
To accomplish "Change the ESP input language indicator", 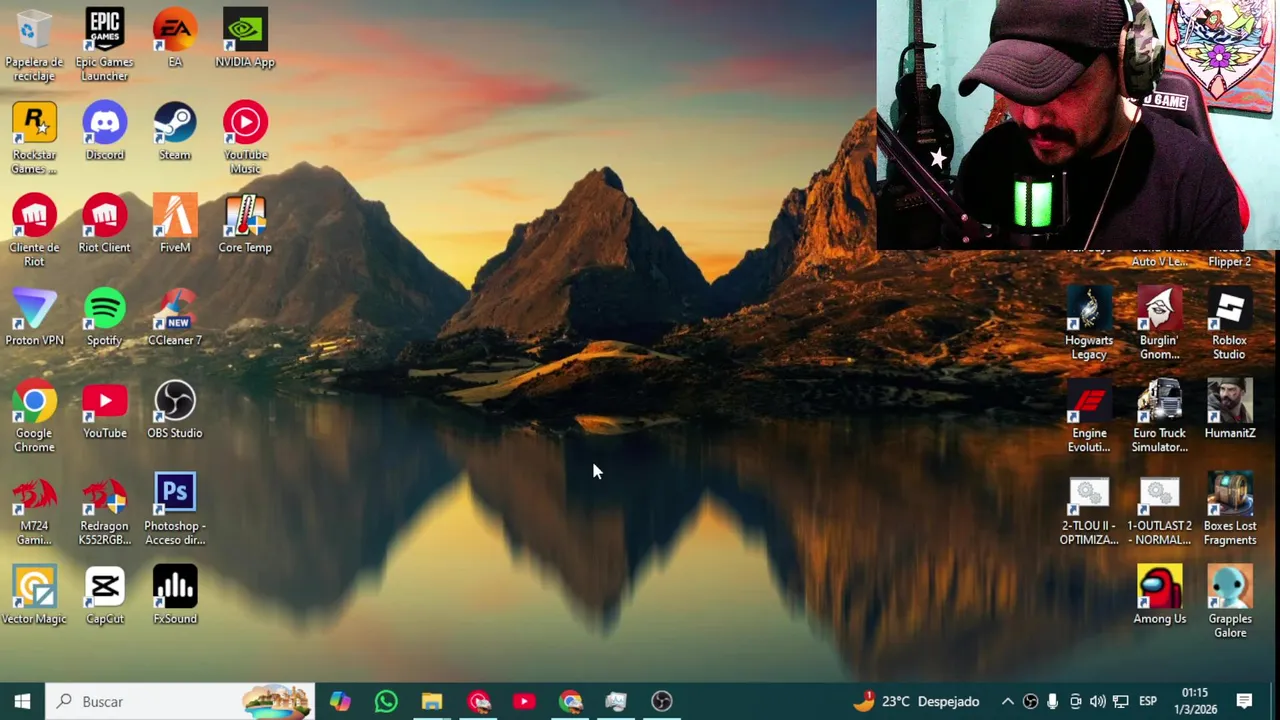I will (x=1148, y=701).
